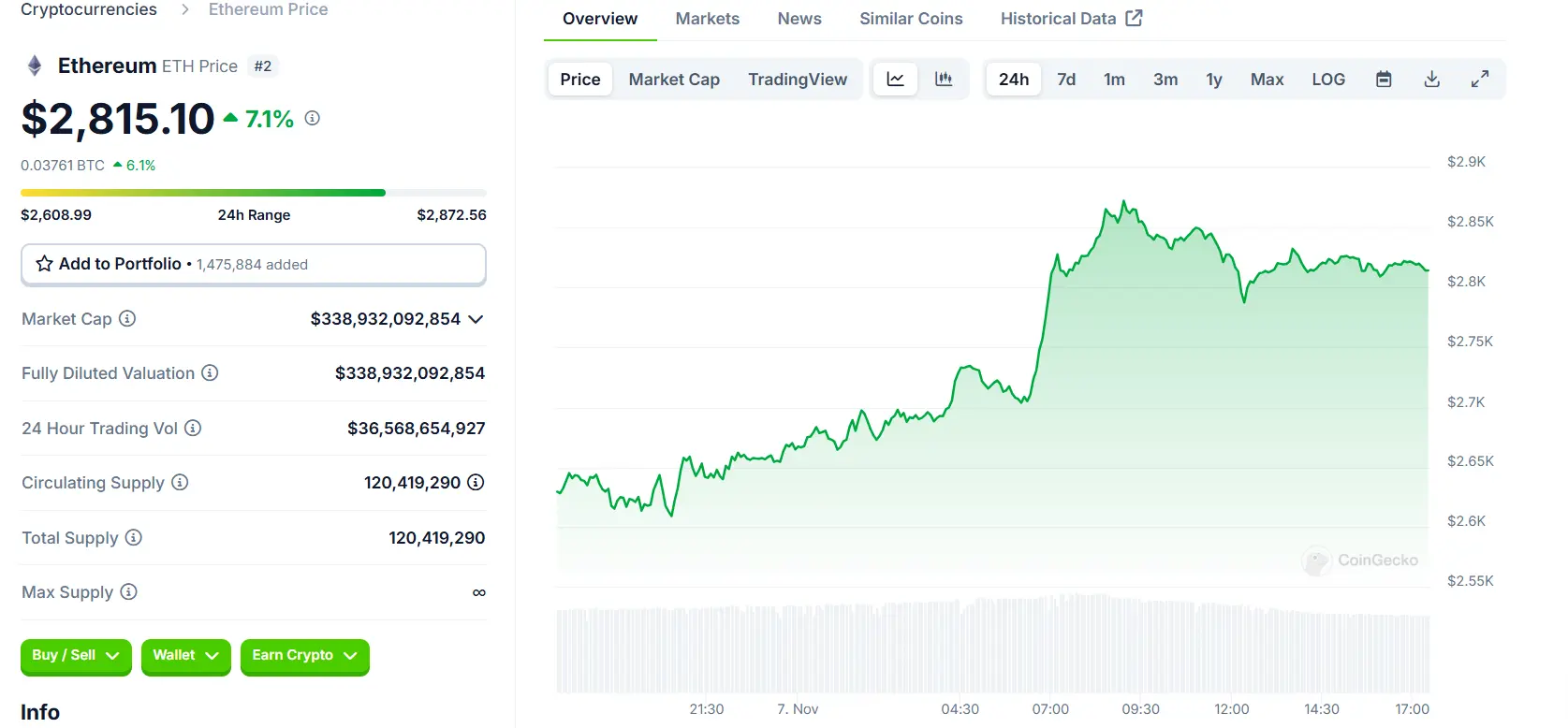Open the calendar date range picker
1568x728 pixels.
(x=1384, y=80)
